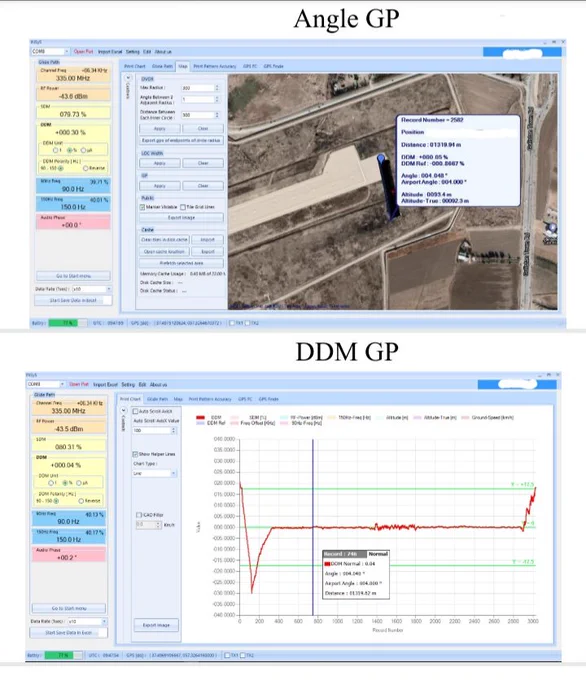Viewport: 586px width, 680px height.
Task: Collapse the Controls panel chevron in chart window
Action: click(x=124, y=410)
